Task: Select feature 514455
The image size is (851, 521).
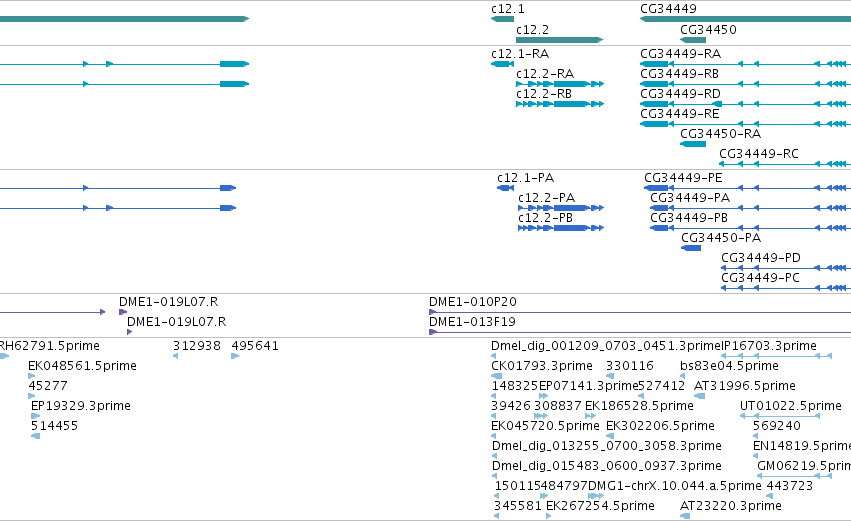Action: point(35,436)
